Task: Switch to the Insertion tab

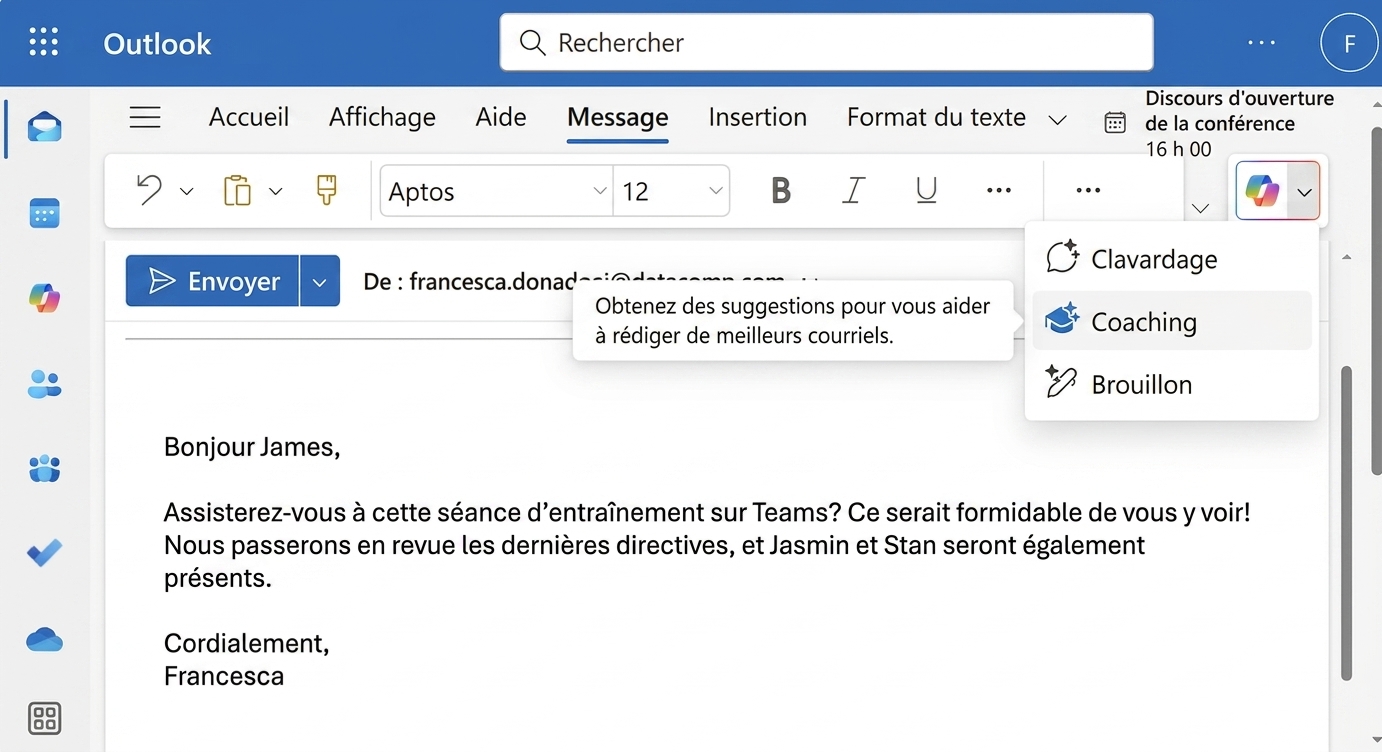Action: tap(757, 117)
